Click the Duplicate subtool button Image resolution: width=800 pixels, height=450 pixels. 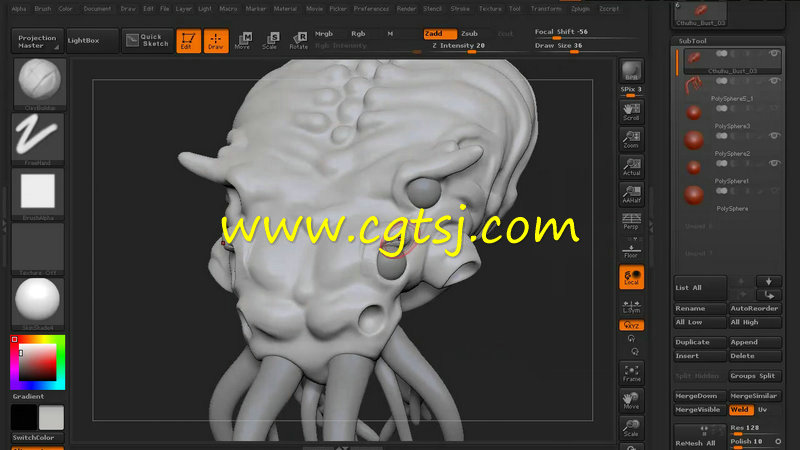(x=699, y=342)
